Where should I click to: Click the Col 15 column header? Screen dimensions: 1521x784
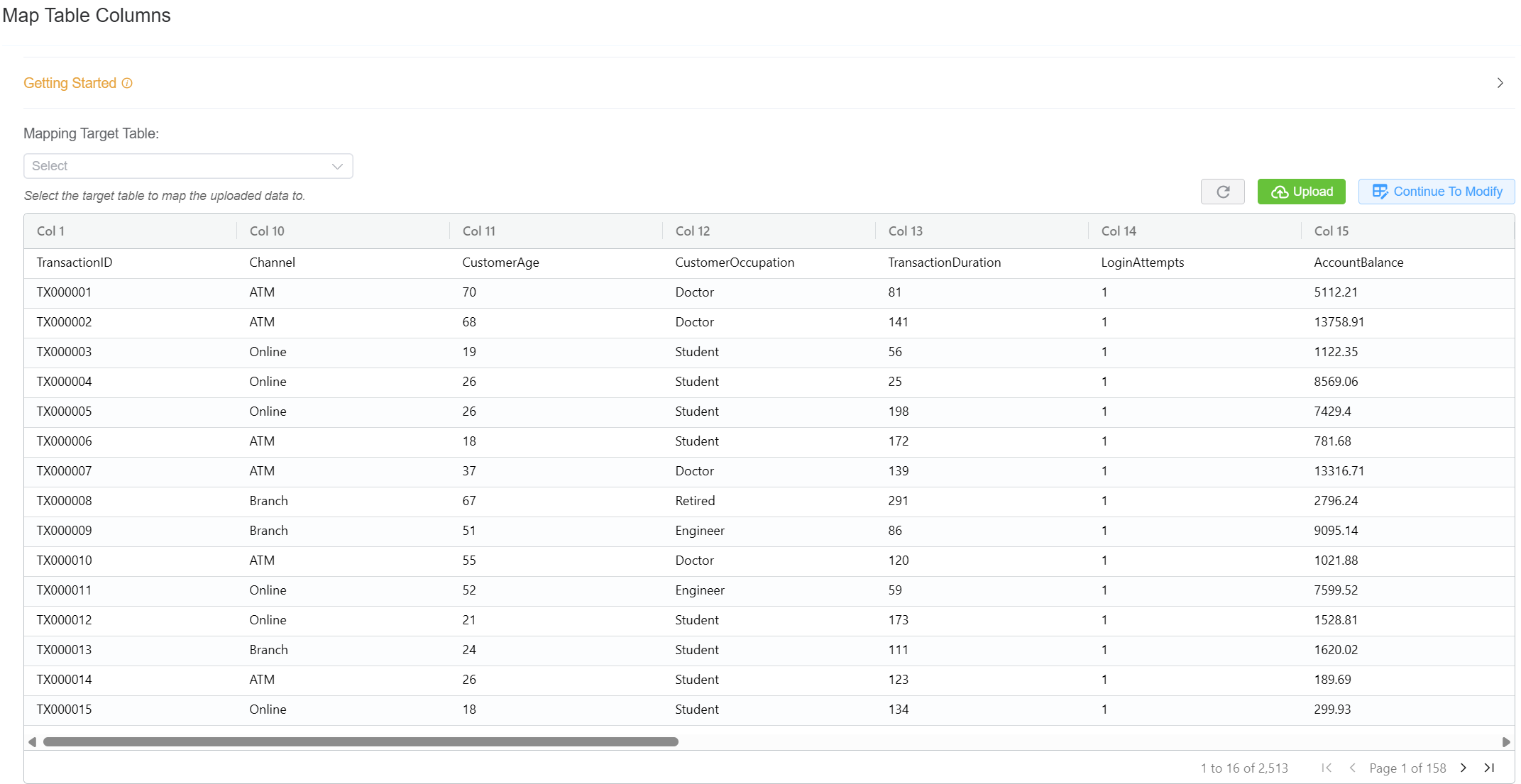click(1331, 231)
